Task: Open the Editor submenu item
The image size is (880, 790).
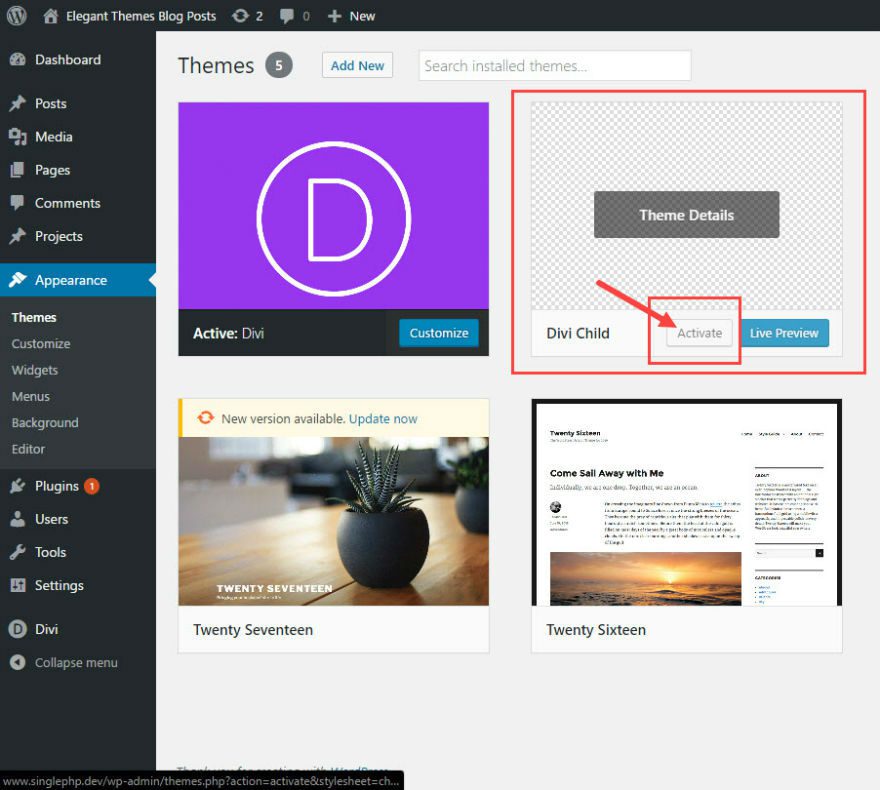Action: click(x=28, y=449)
